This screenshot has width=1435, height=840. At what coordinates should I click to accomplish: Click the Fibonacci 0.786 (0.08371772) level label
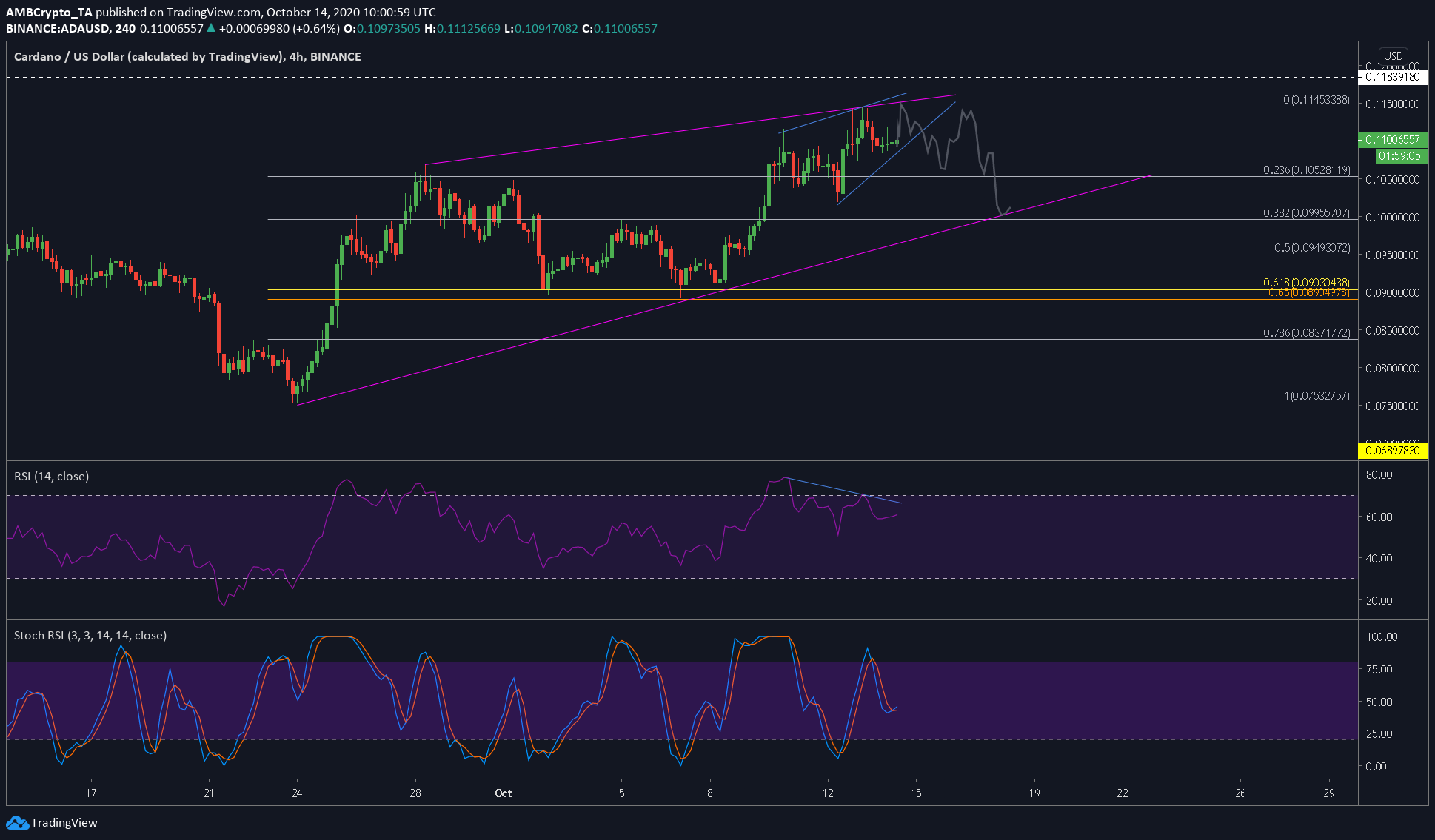[1306, 333]
